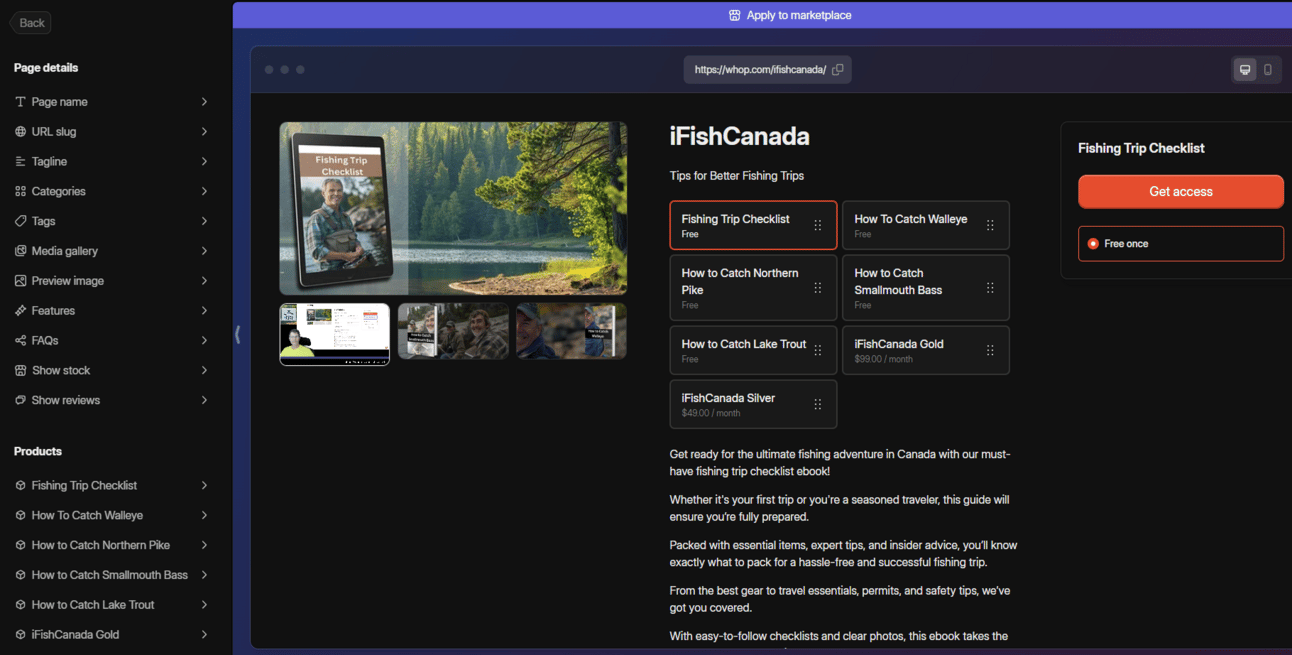
Task: Click the cube icon beside the iFishCanada Gold product
Action: [x=20, y=635]
